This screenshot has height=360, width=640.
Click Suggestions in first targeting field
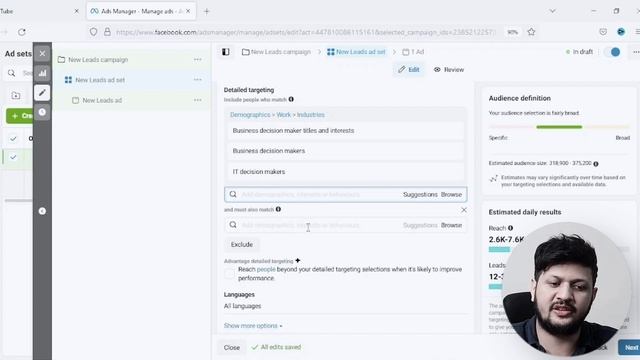point(420,195)
